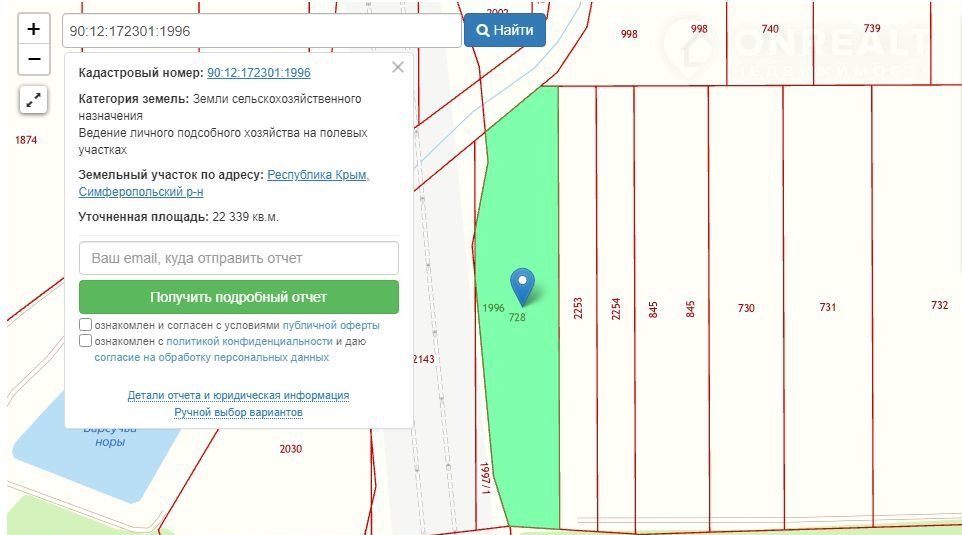
Task: Click Получить подробный отчет button
Action: click(238, 297)
